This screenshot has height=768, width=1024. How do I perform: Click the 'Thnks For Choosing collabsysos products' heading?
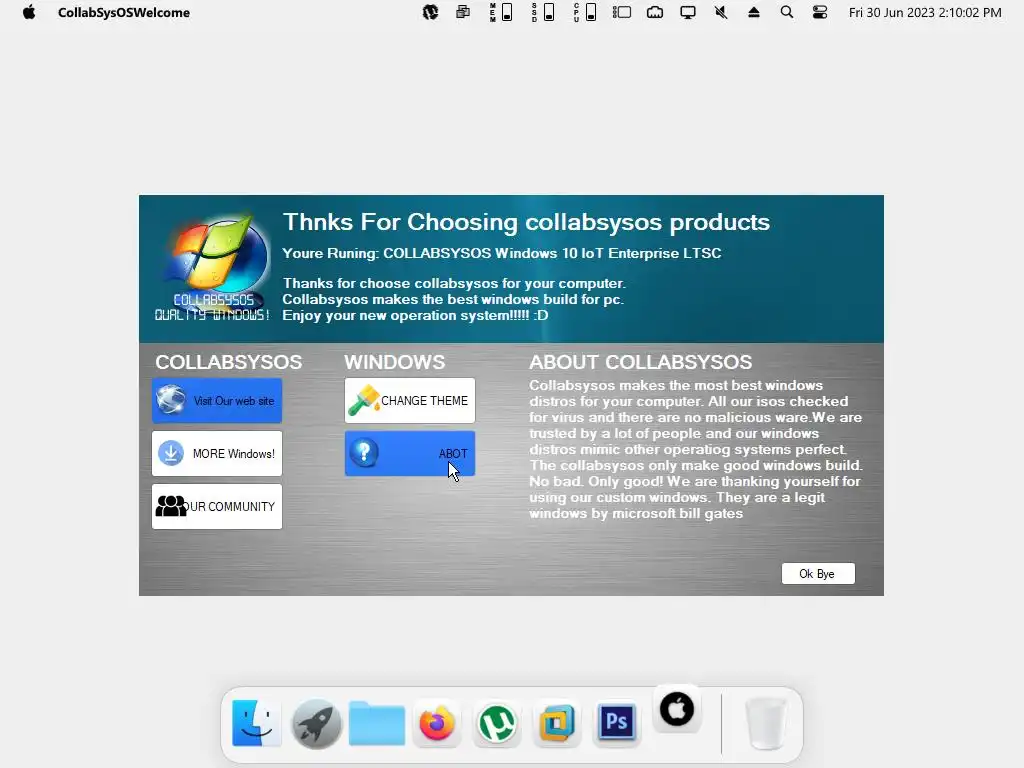coord(526,222)
